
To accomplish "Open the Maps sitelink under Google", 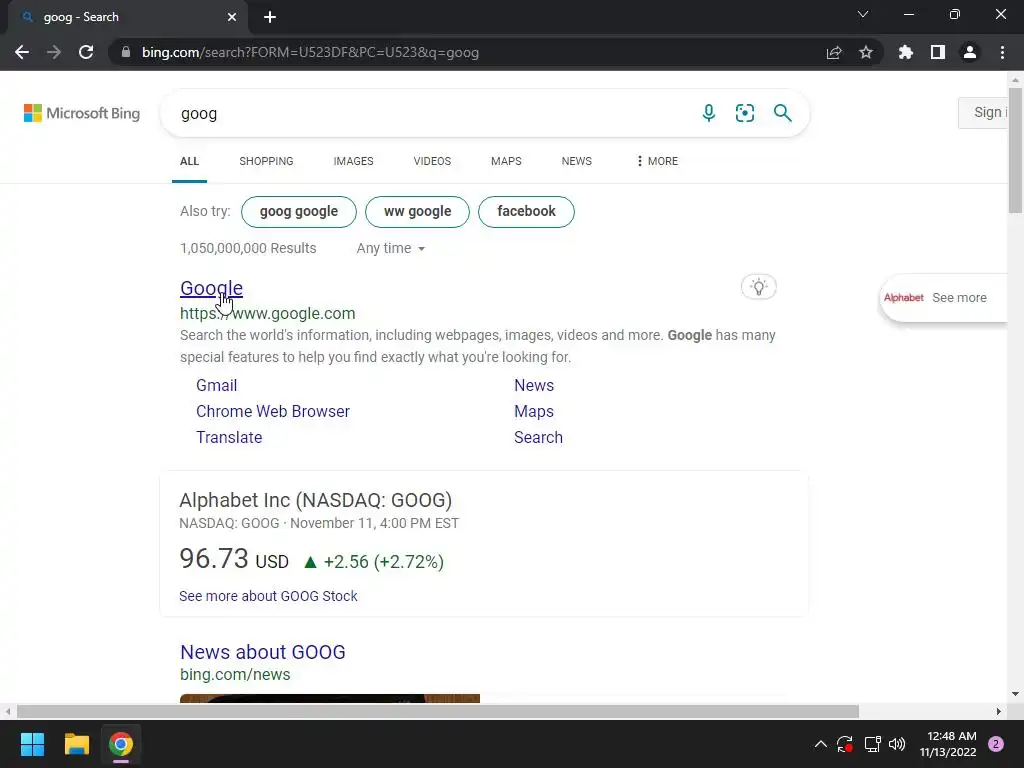I will (534, 411).
